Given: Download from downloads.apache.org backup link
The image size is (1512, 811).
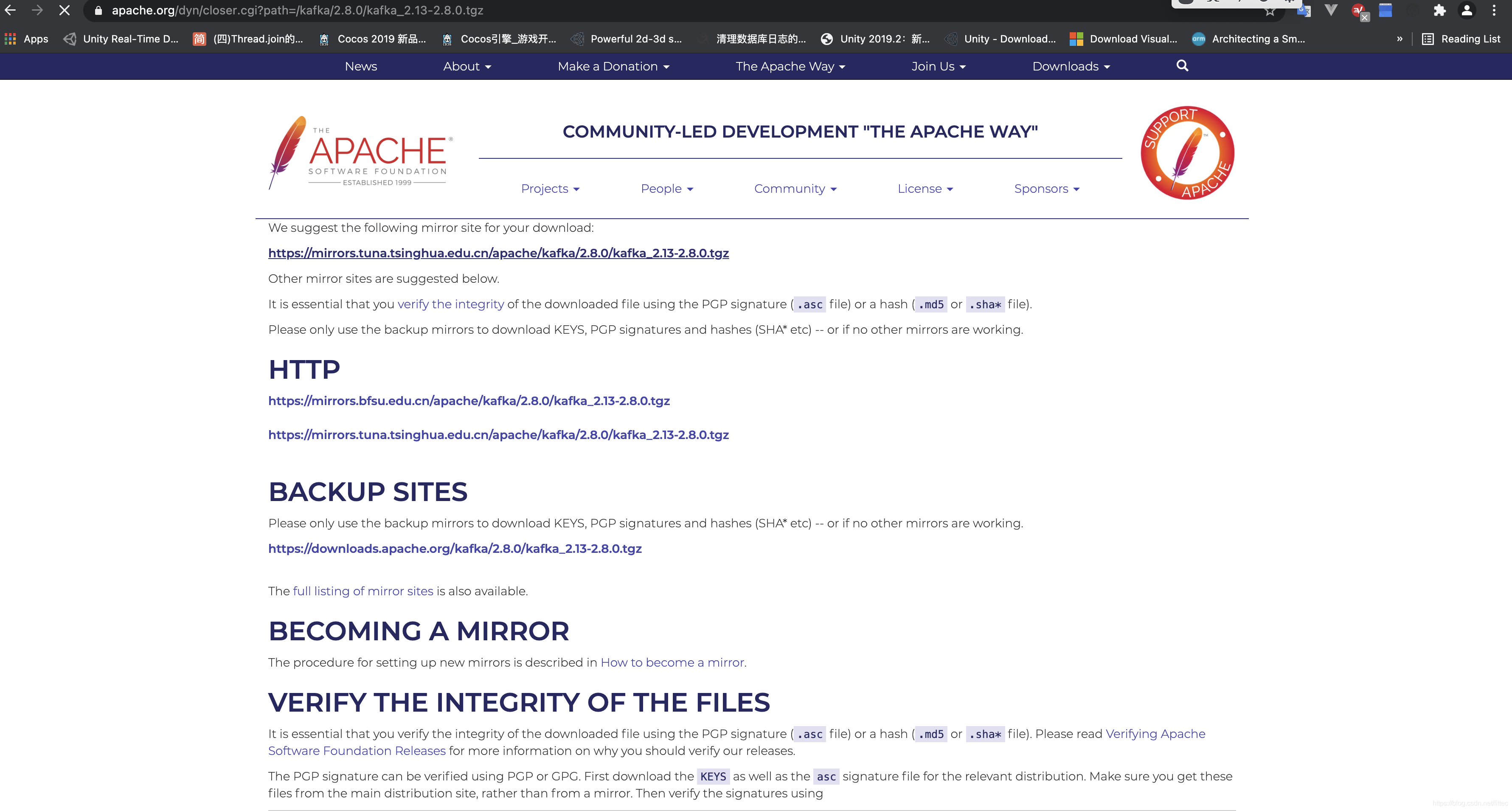Looking at the screenshot, I should [x=455, y=549].
